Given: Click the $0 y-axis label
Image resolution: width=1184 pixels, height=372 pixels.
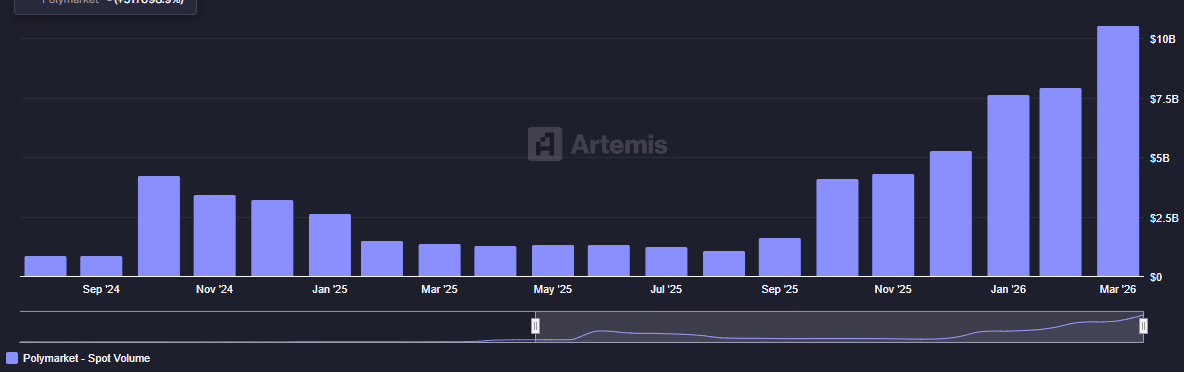Looking at the screenshot, I should [x=1156, y=277].
